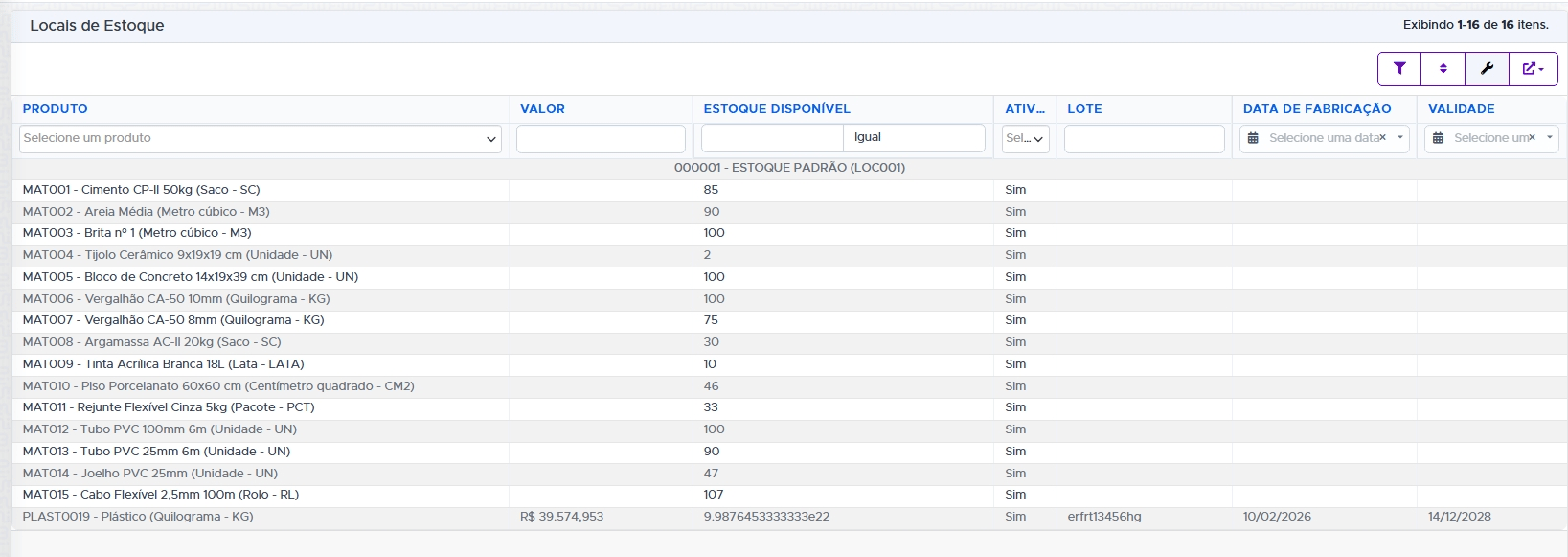Select row MAT005 - Bloco de Concreto

point(789,277)
